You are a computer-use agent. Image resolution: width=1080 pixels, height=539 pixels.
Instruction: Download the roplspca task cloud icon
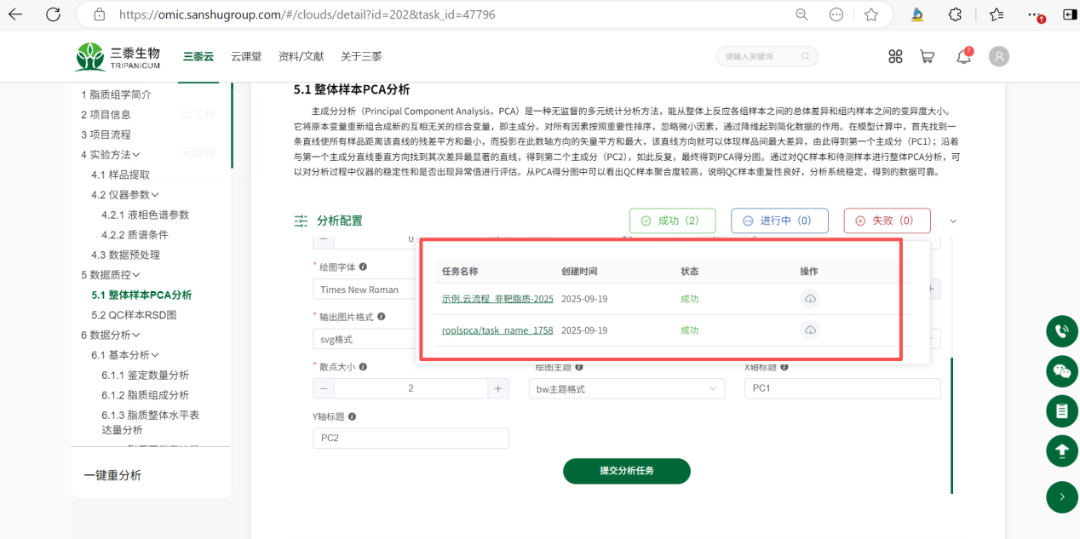pos(810,330)
